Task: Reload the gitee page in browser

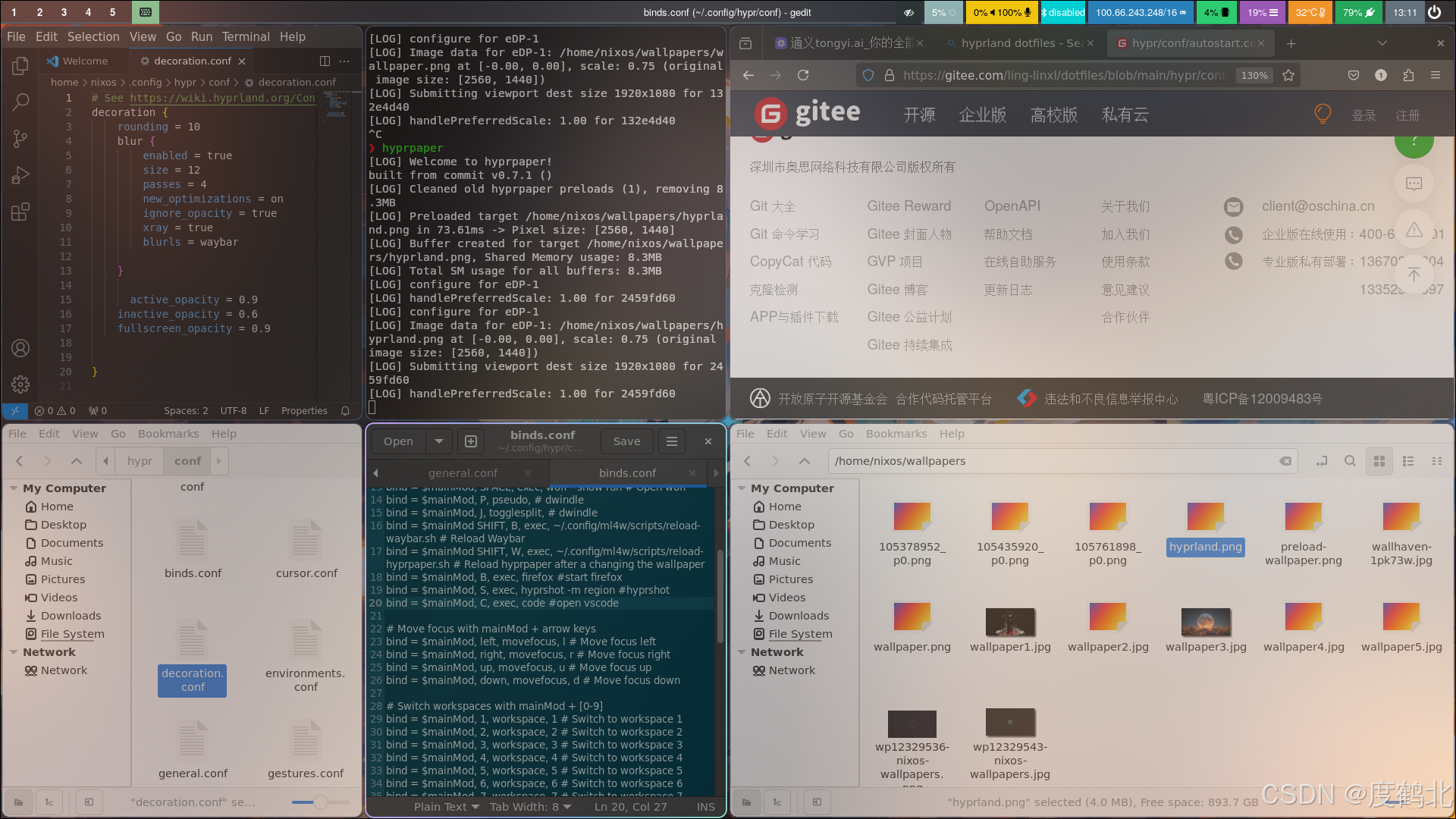Action: click(x=803, y=75)
